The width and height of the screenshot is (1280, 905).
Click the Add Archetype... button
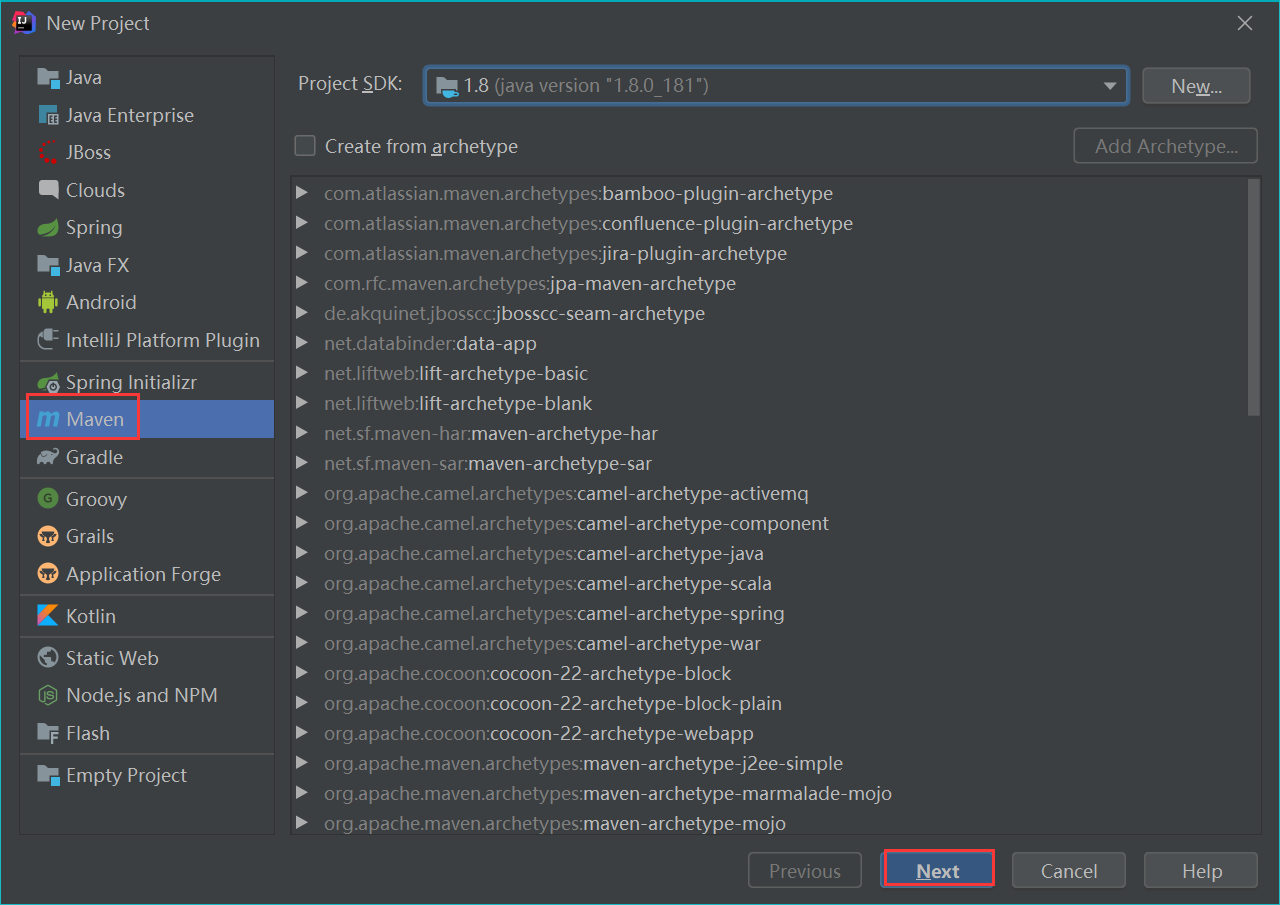click(x=1166, y=146)
